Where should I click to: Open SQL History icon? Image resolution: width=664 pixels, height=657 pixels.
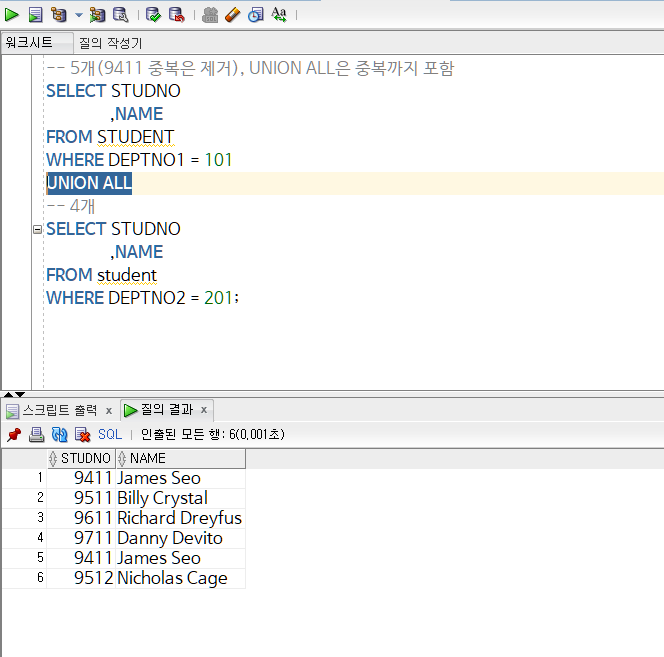point(256,15)
